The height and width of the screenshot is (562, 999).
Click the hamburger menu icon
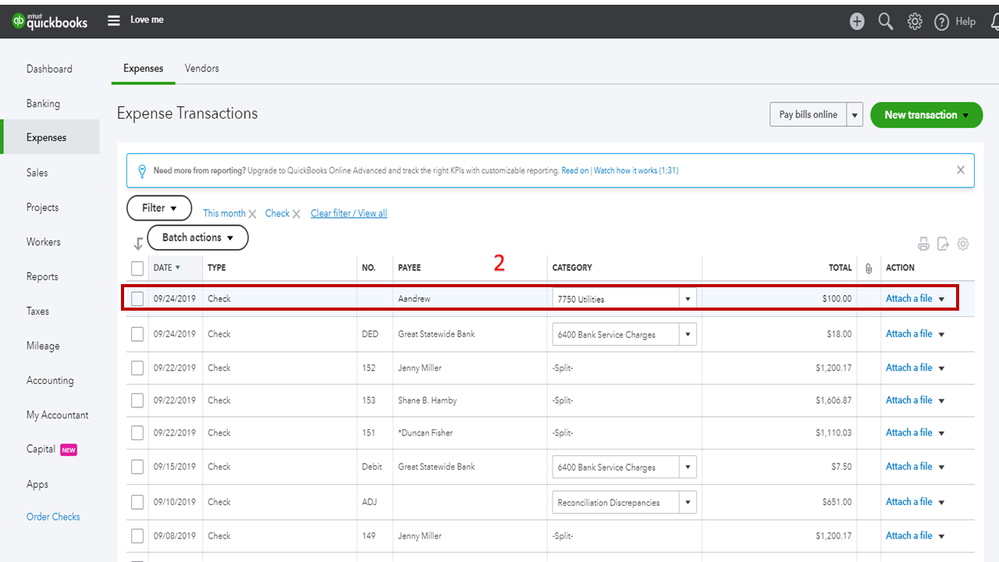114,21
